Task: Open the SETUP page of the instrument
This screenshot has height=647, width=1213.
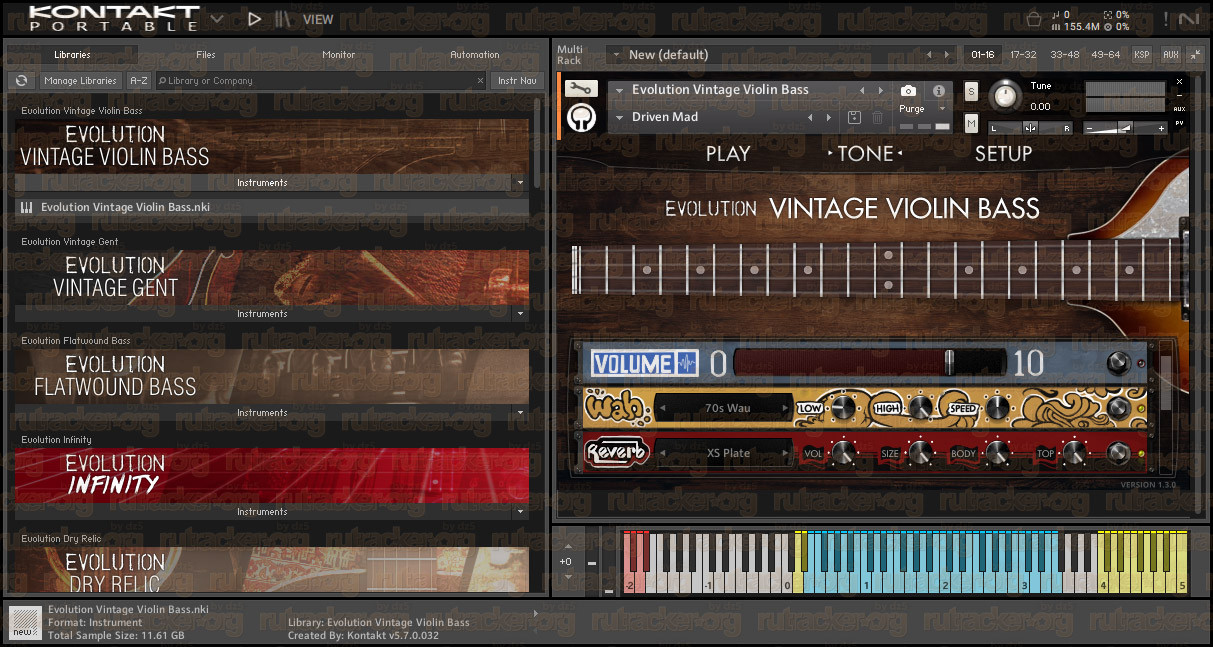Action: point(1003,154)
